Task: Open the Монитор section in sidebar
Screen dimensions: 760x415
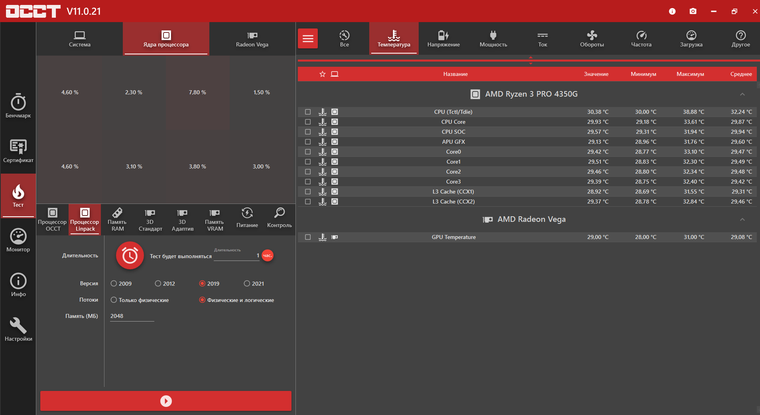Action: pos(18,240)
